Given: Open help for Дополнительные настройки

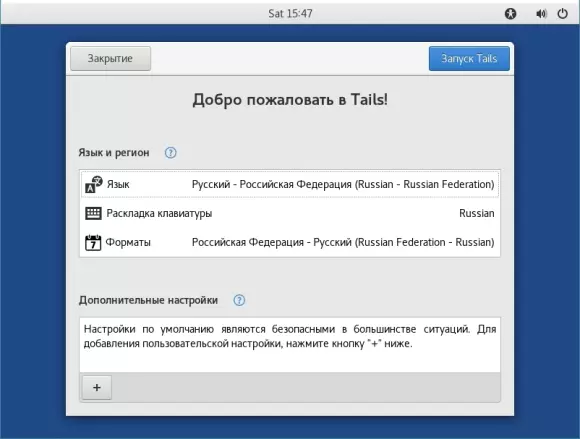Looking at the screenshot, I should 239,300.
